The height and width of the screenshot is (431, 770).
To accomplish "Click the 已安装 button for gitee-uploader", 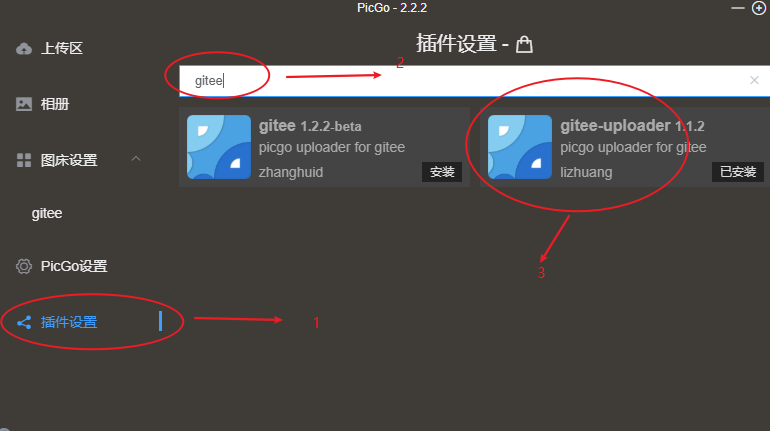I will (738, 172).
